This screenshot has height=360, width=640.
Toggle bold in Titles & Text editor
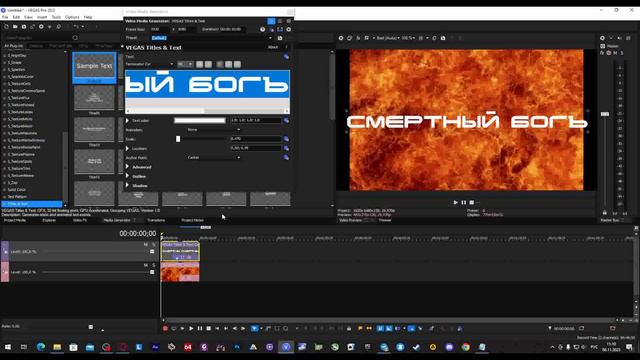point(200,64)
